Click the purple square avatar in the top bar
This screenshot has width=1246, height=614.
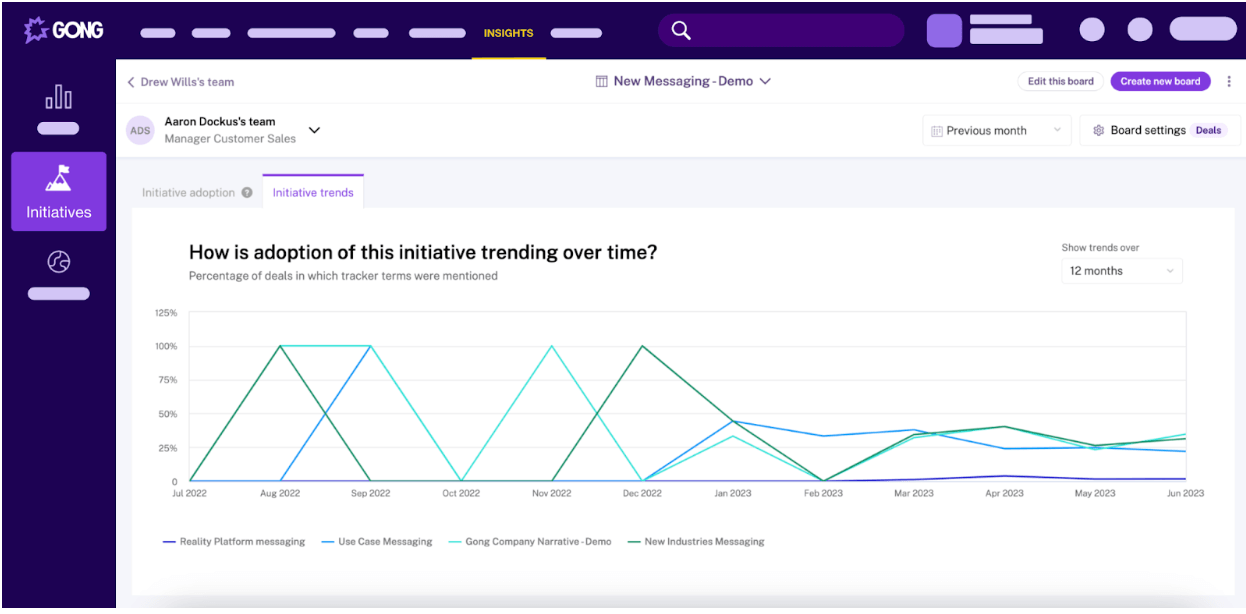coord(944,31)
